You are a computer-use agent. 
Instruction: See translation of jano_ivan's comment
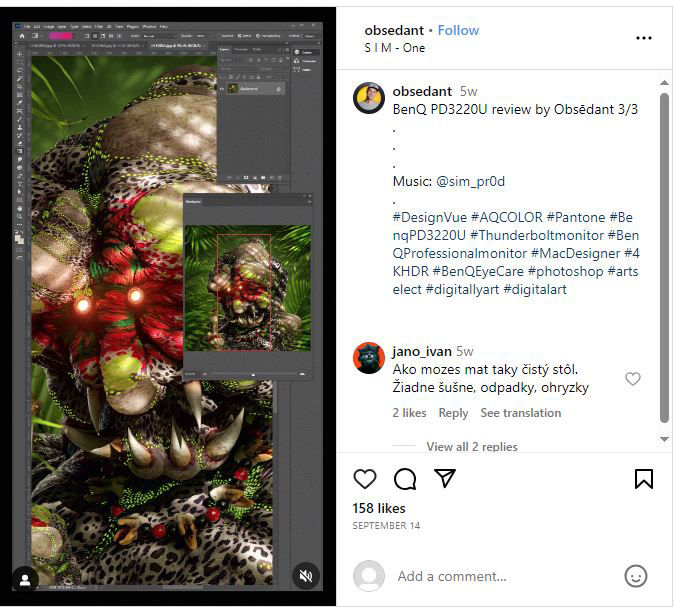521,413
